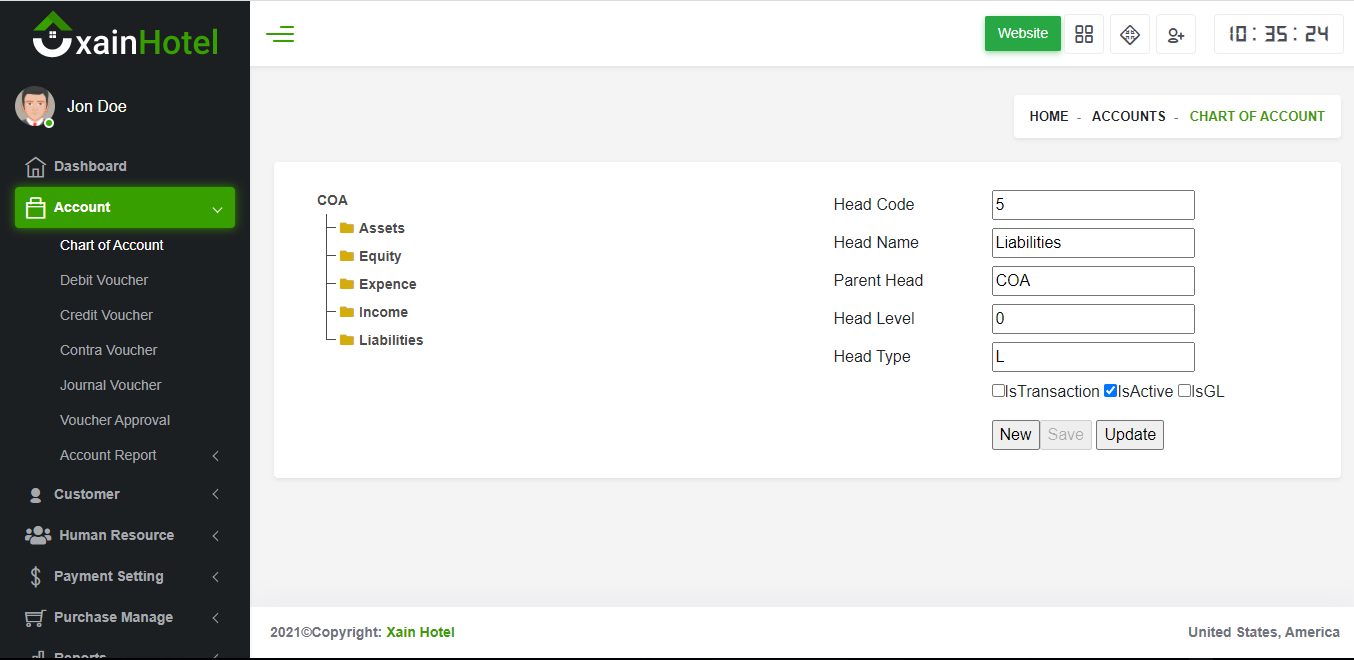Image resolution: width=1354 pixels, height=660 pixels.
Task: Uncheck the IsActive checkbox
Action: (x=1110, y=391)
